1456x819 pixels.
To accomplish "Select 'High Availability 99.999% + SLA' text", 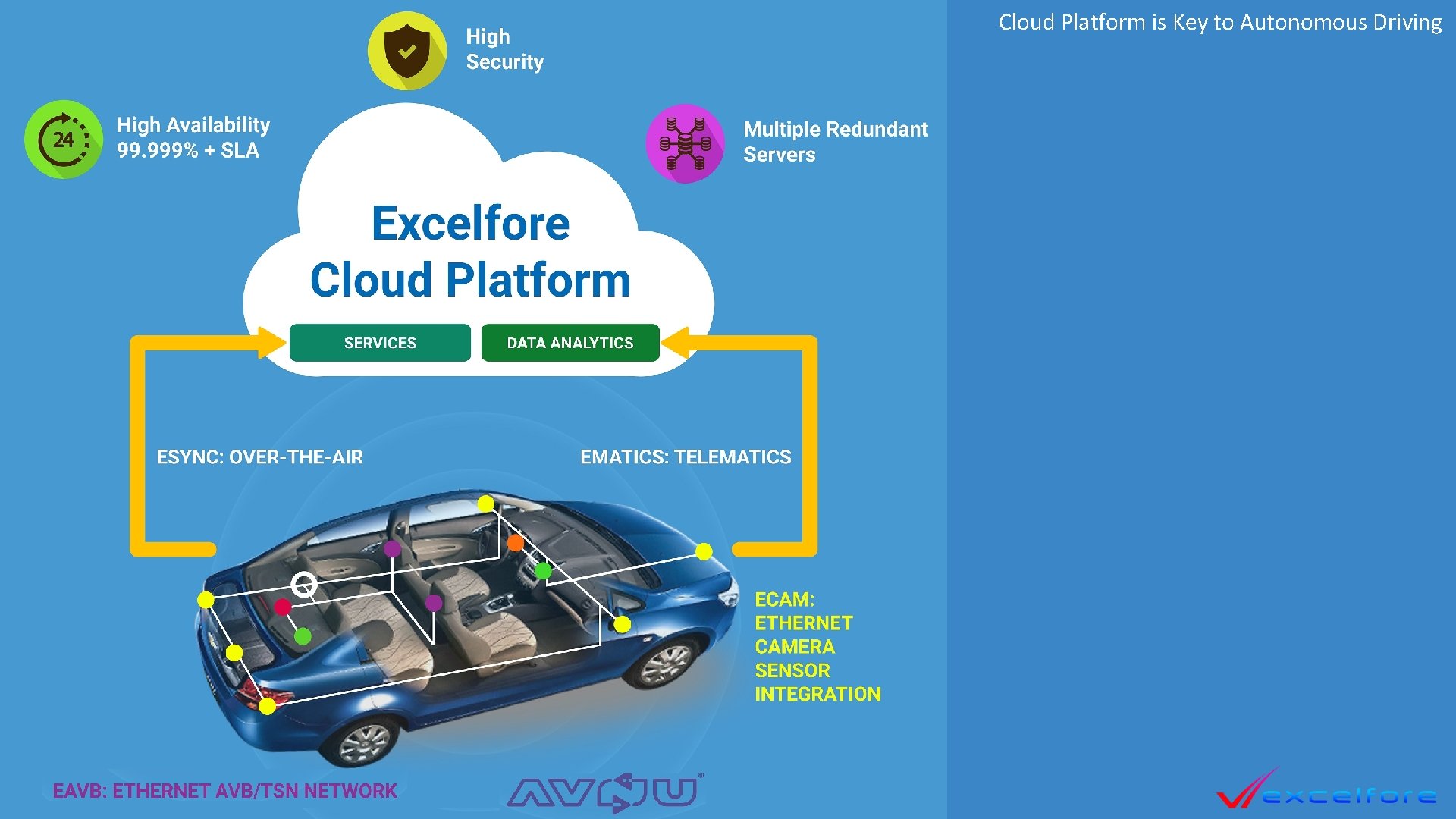I will (193, 137).
